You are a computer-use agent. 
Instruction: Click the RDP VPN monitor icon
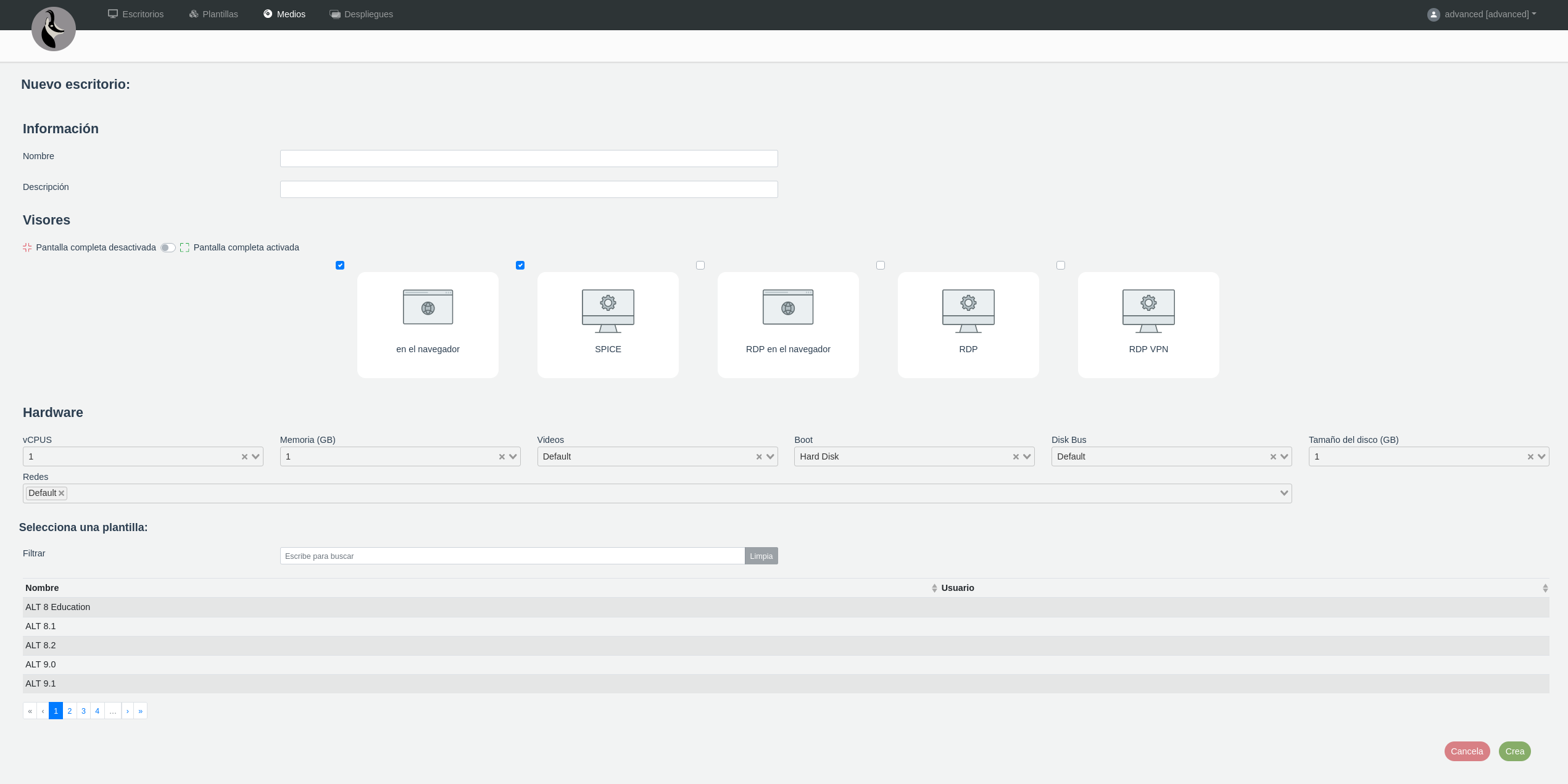(x=1148, y=310)
